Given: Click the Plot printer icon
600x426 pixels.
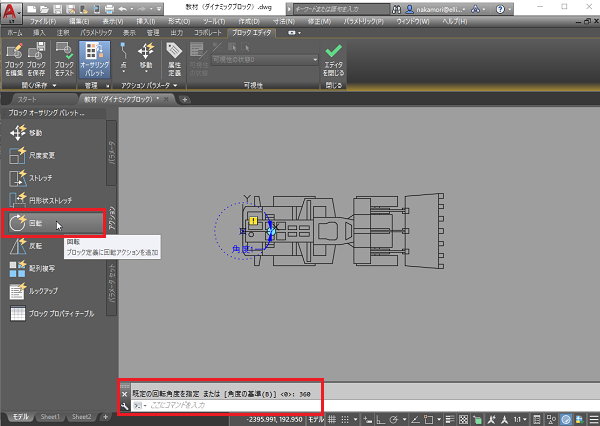Looking at the screenshot, I should 109,9.
